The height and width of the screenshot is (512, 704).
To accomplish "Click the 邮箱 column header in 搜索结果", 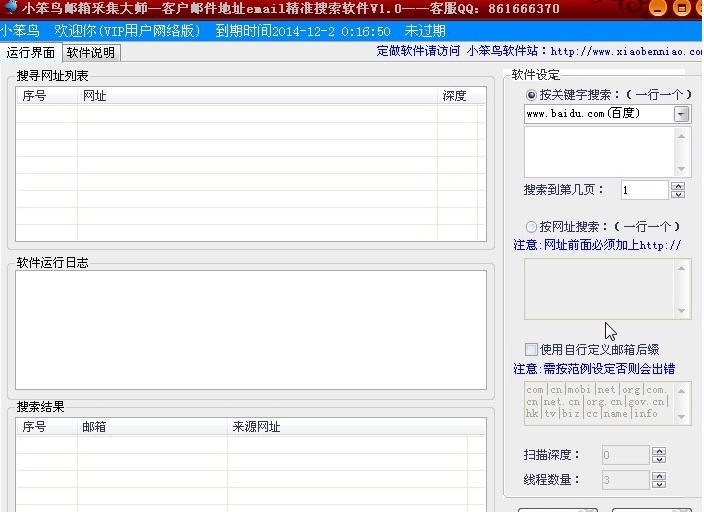I will click(152, 427).
